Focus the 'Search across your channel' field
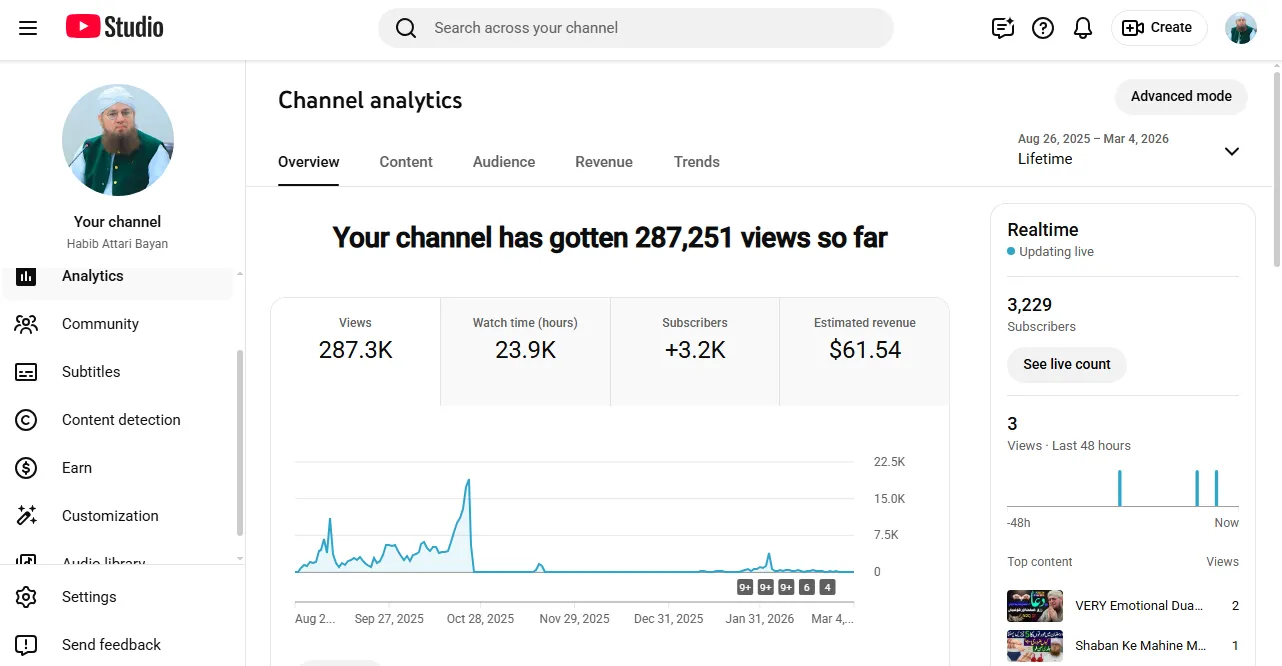 pyautogui.click(x=635, y=28)
